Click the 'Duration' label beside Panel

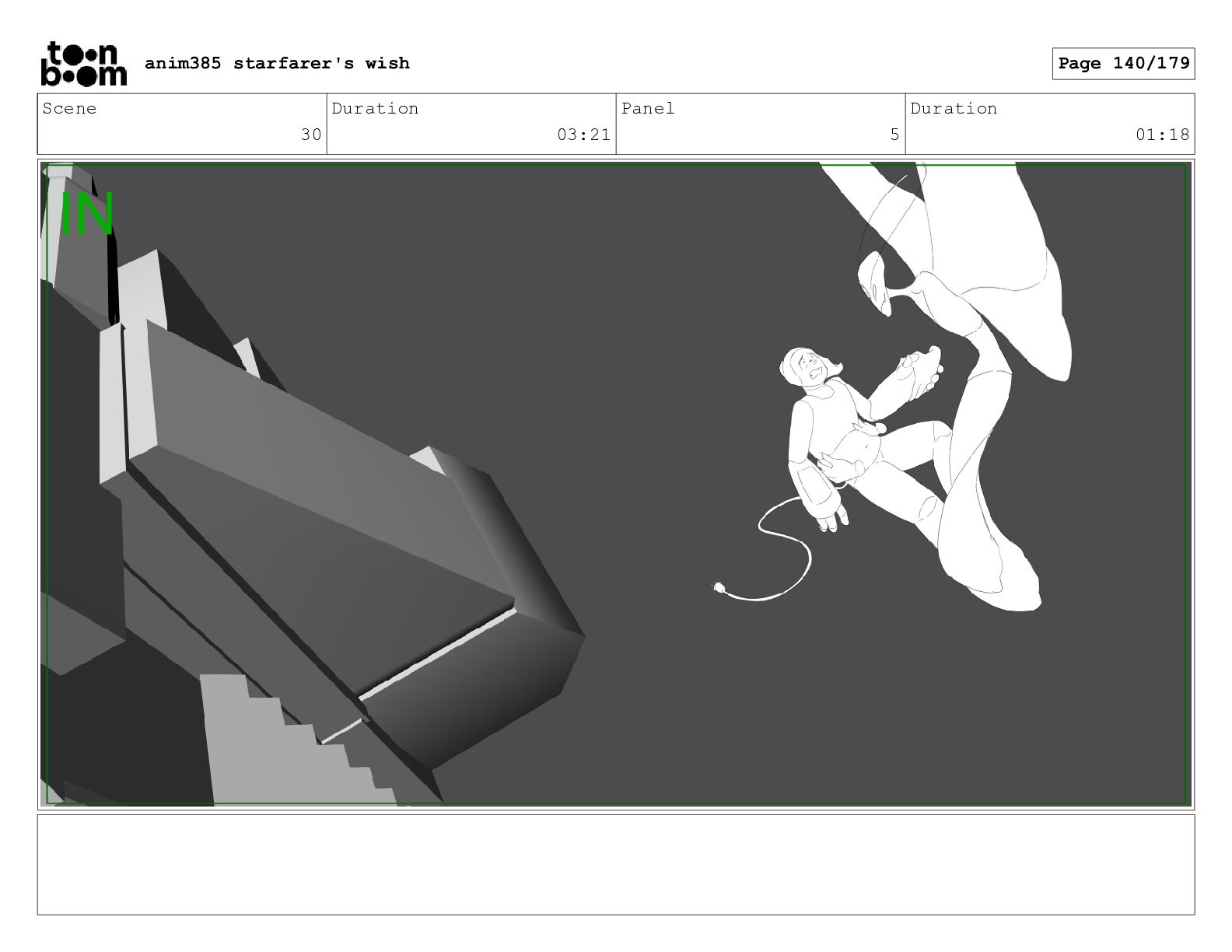pos(954,108)
